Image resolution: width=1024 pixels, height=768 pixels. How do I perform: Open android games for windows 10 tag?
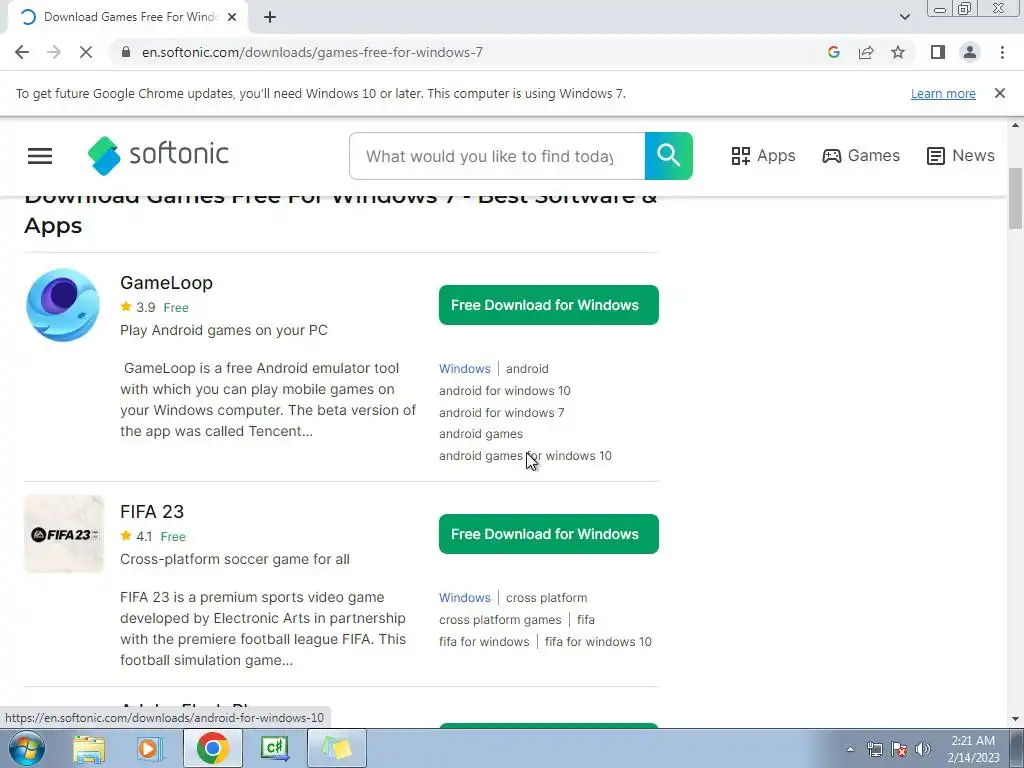coord(525,456)
